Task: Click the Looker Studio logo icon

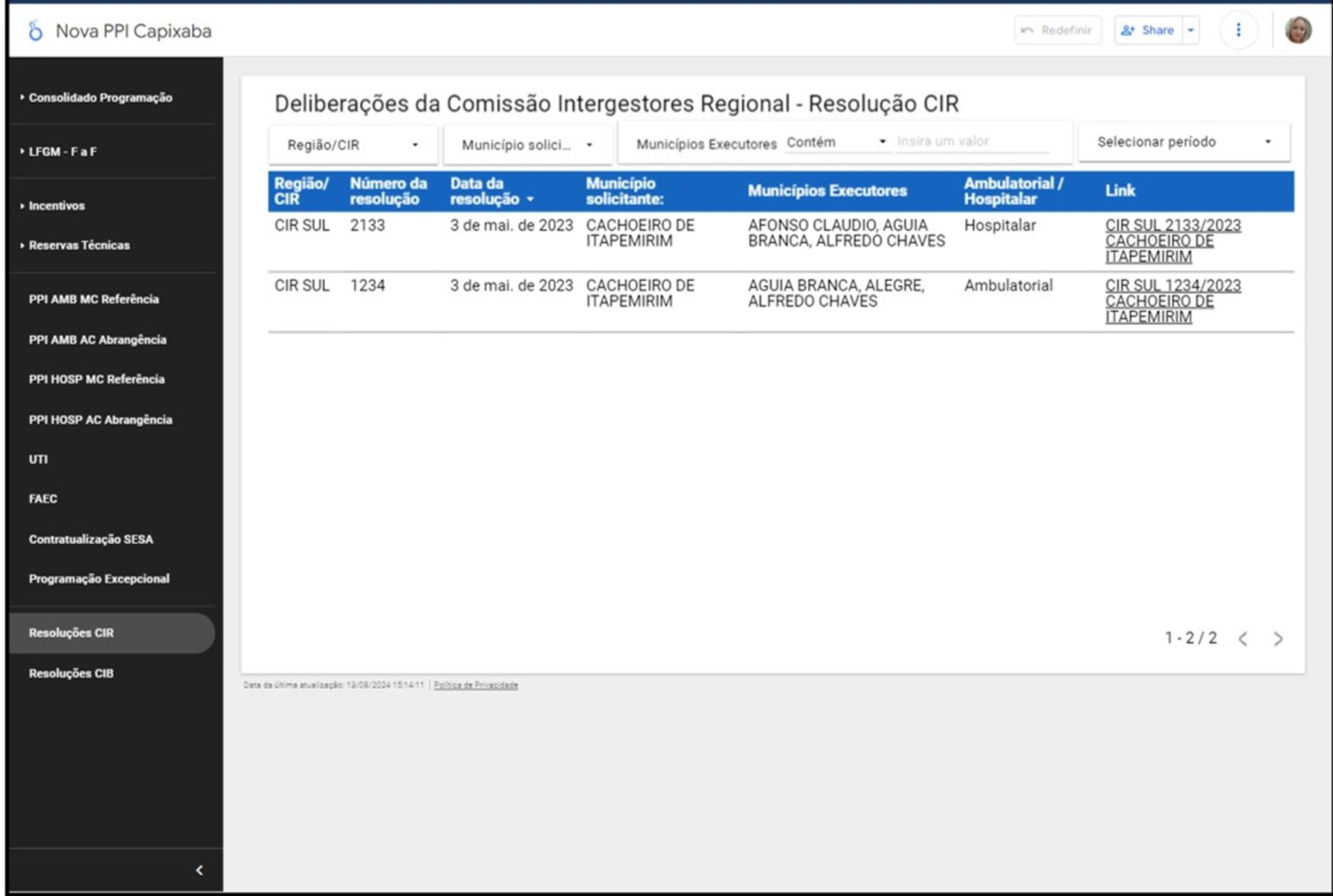Action: pos(35,31)
